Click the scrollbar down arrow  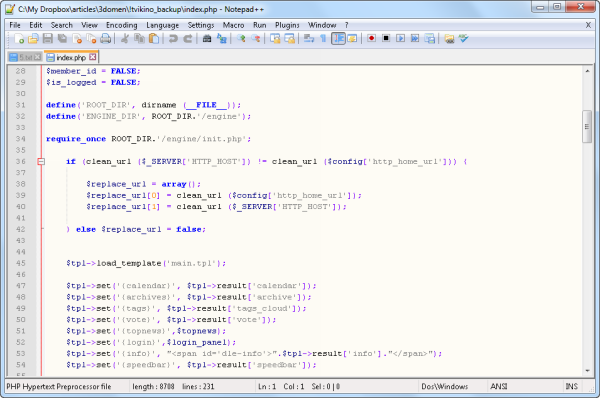pos(587,370)
